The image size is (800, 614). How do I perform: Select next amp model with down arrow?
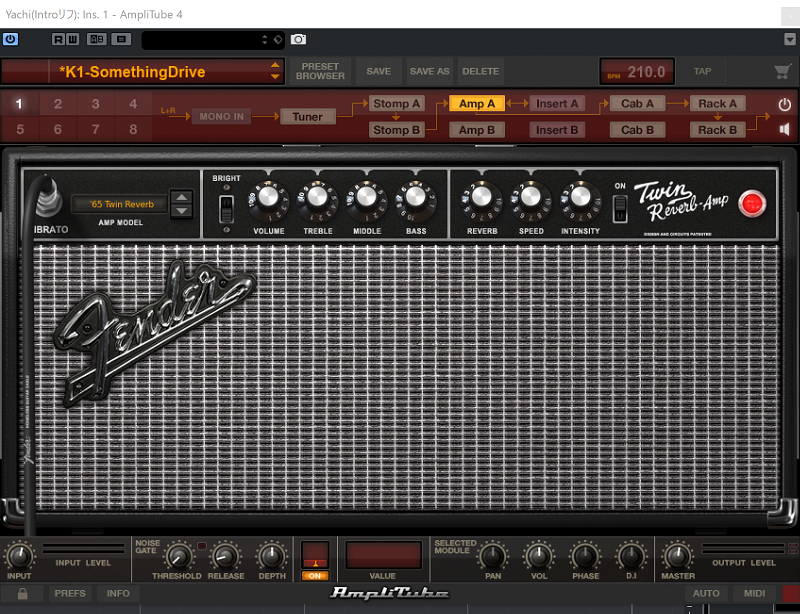tap(182, 211)
